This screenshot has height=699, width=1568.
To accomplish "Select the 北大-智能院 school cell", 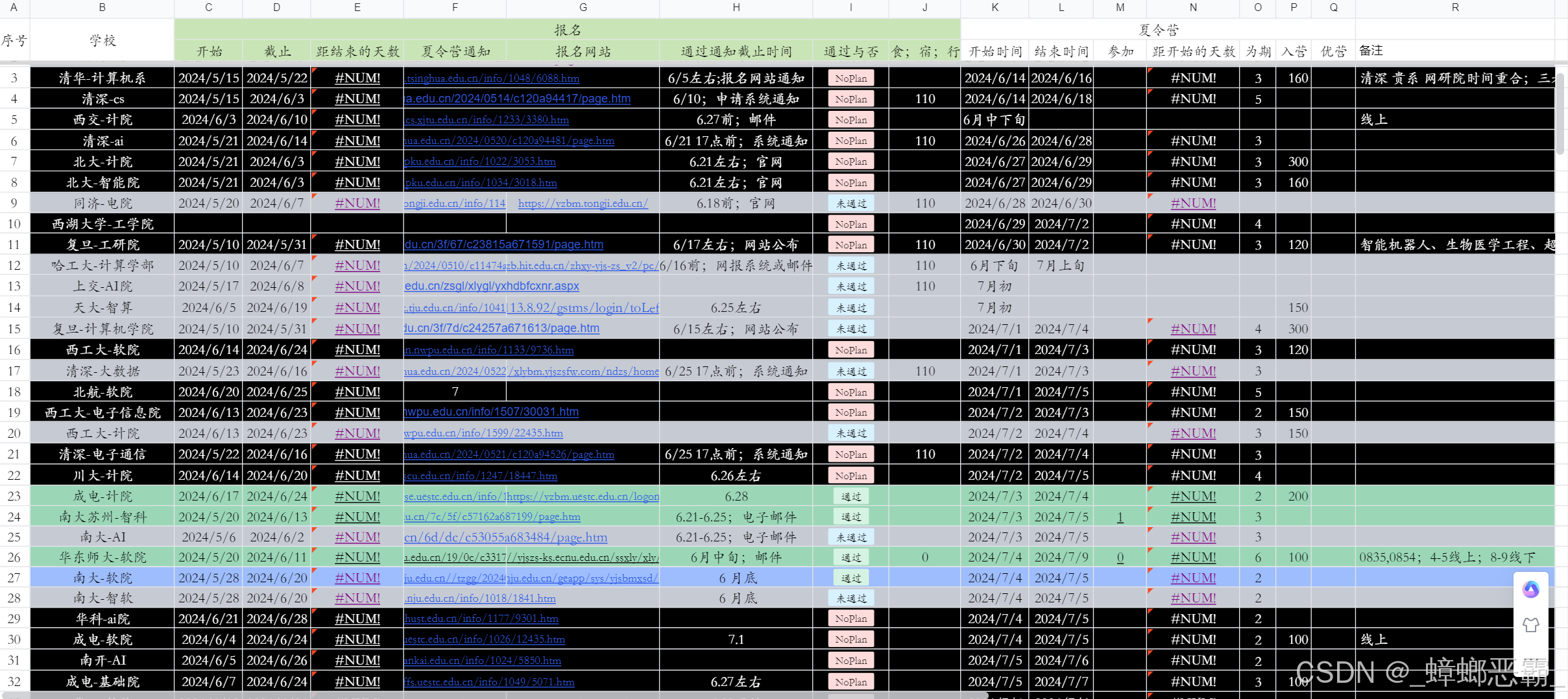I will [102, 183].
